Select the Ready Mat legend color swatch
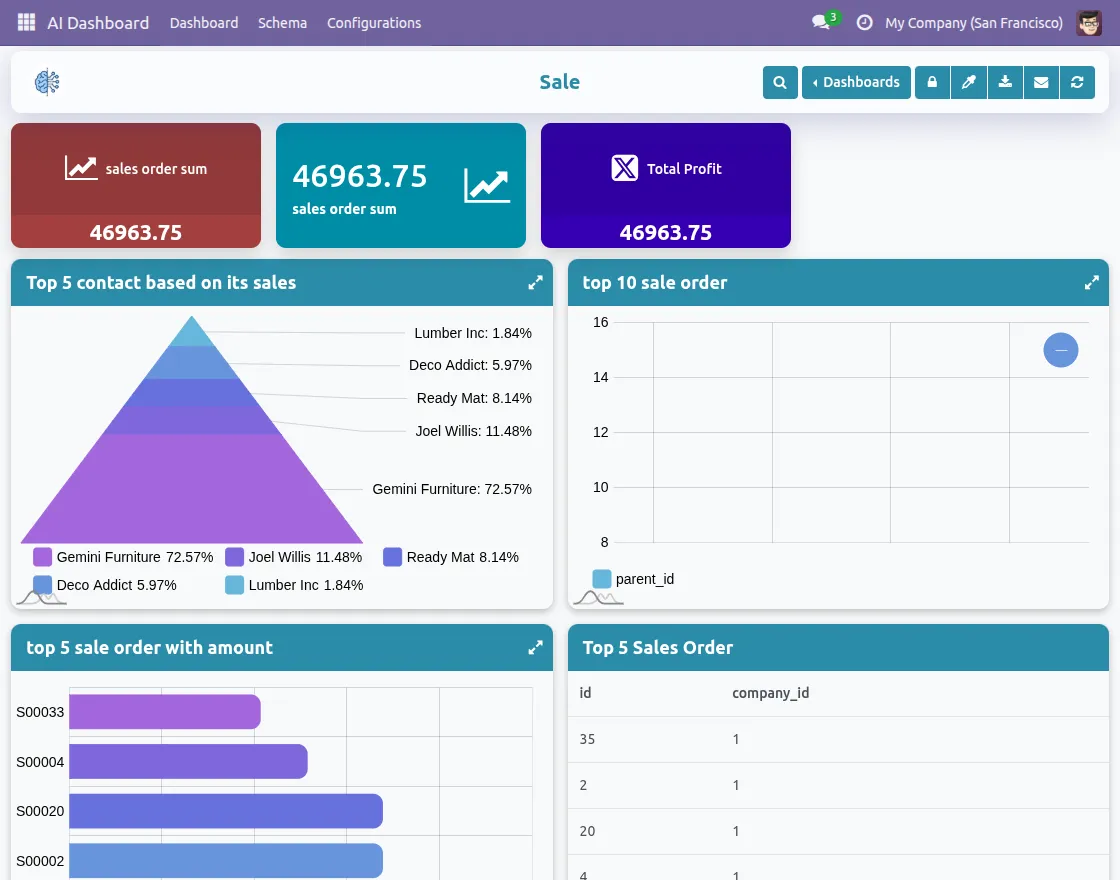Viewport: 1120px width, 880px height. [393, 557]
